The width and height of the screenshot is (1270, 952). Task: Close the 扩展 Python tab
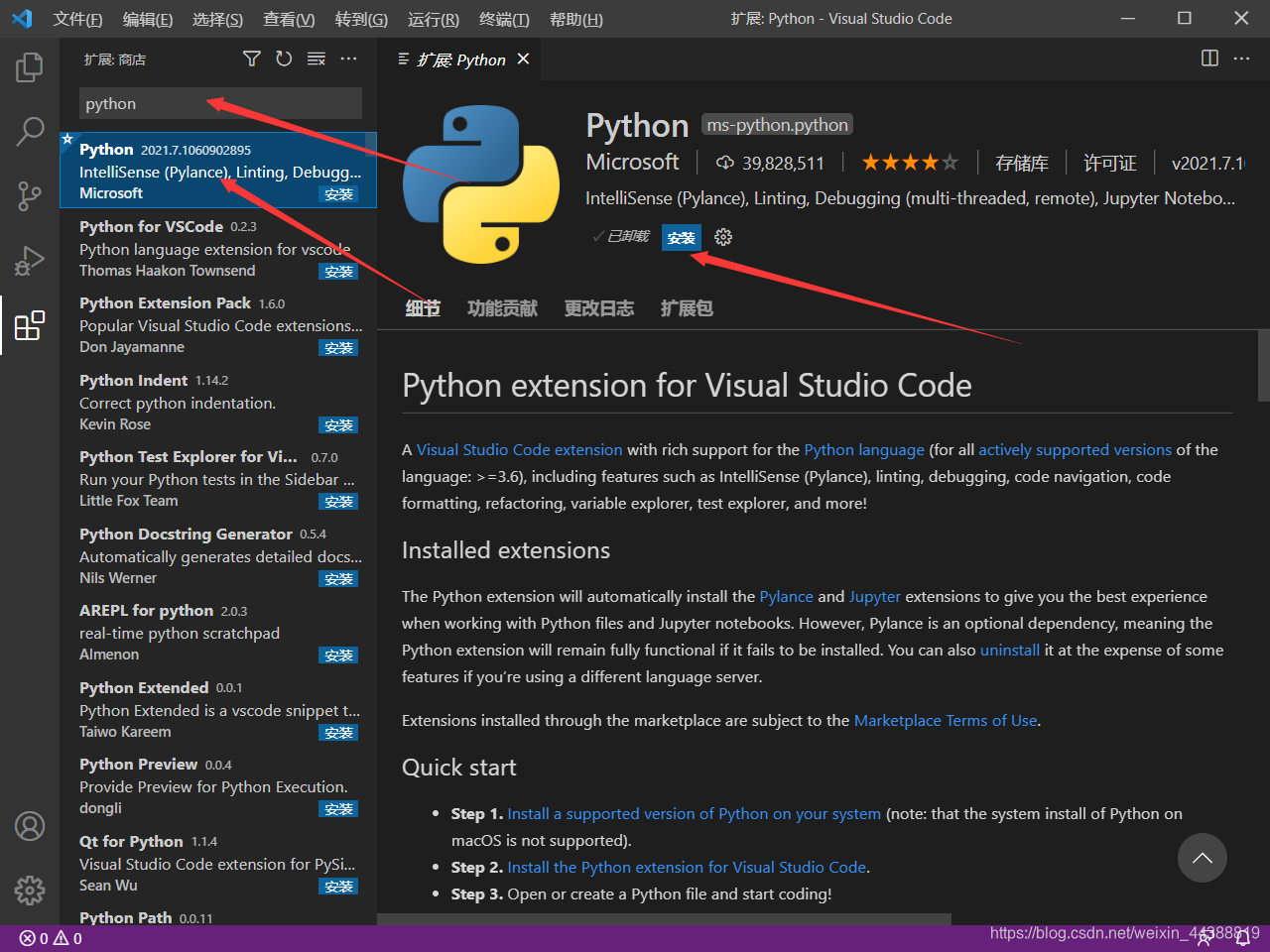point(523,59)
